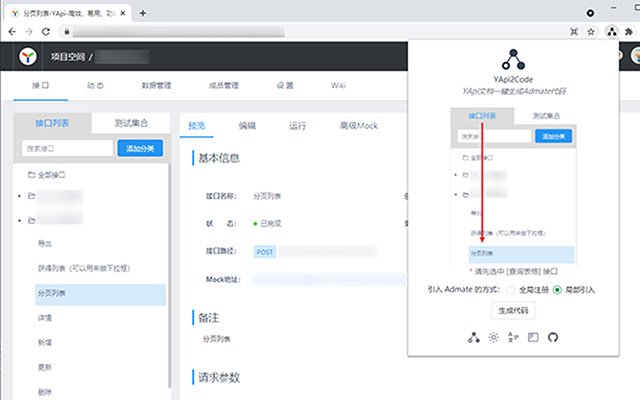Go forward with the browser forward arrow
640x400 pixels.
point(29,31)
